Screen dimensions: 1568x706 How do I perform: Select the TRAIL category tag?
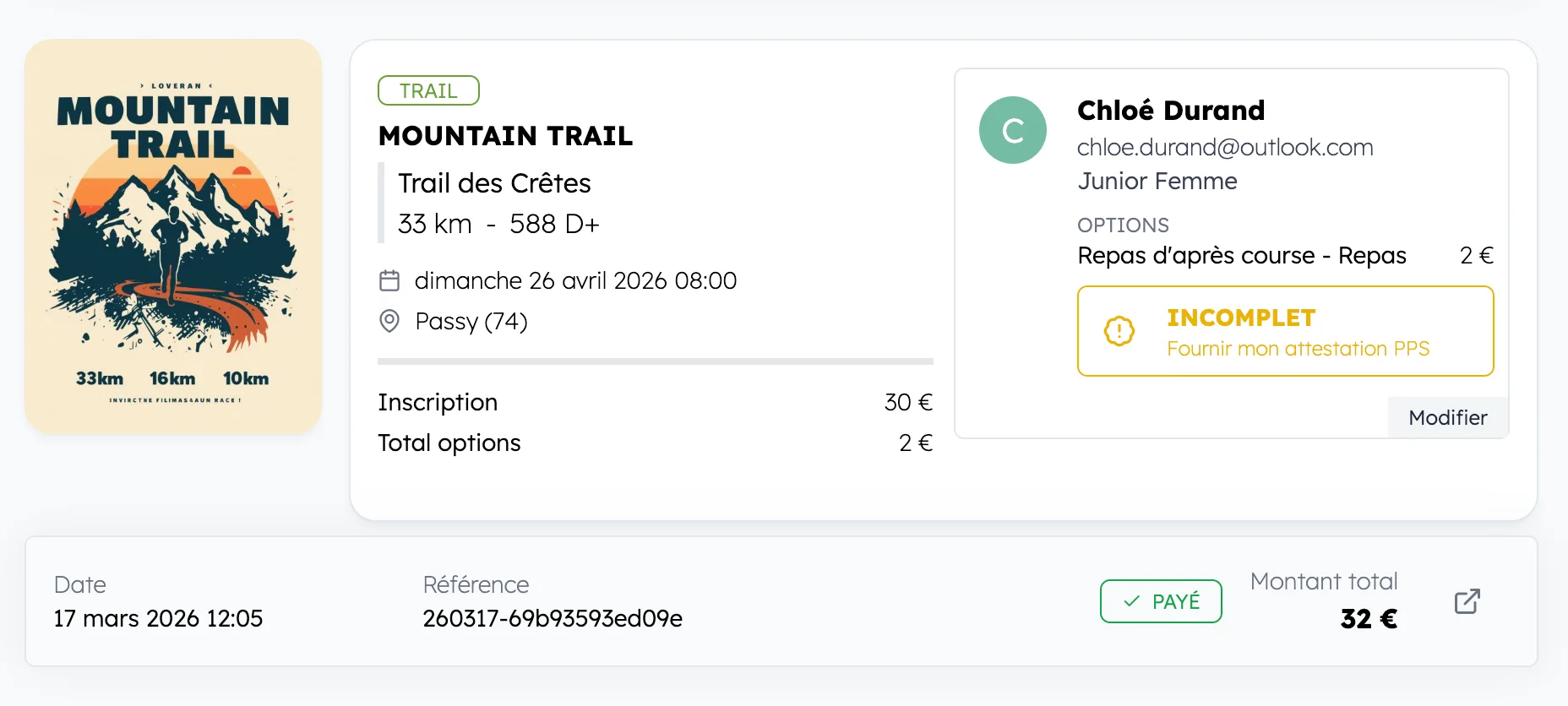pyautogui.click(x=428, y=90)
